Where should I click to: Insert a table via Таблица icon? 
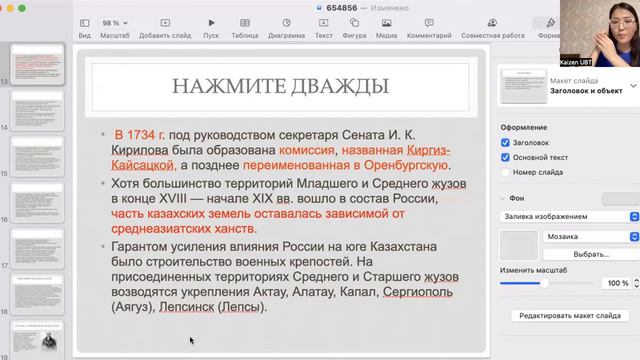[245, 23]
